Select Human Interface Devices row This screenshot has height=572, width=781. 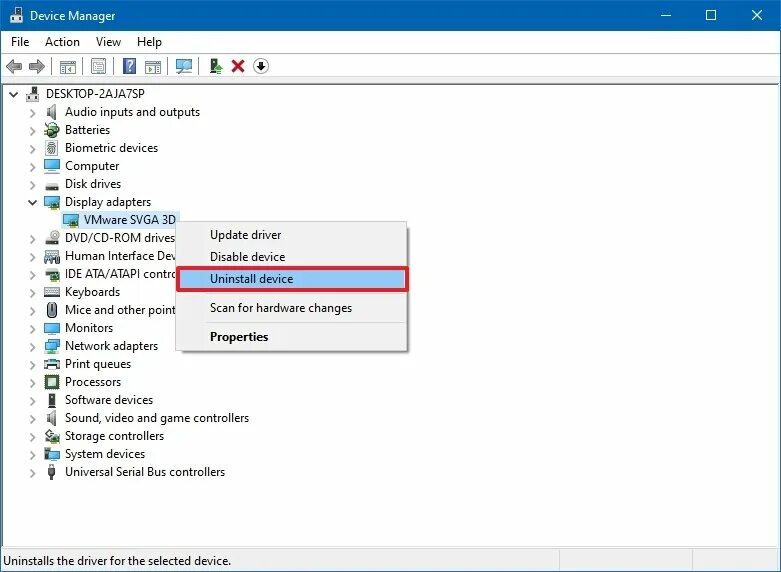pyautogui.click(x=120, y=256)
